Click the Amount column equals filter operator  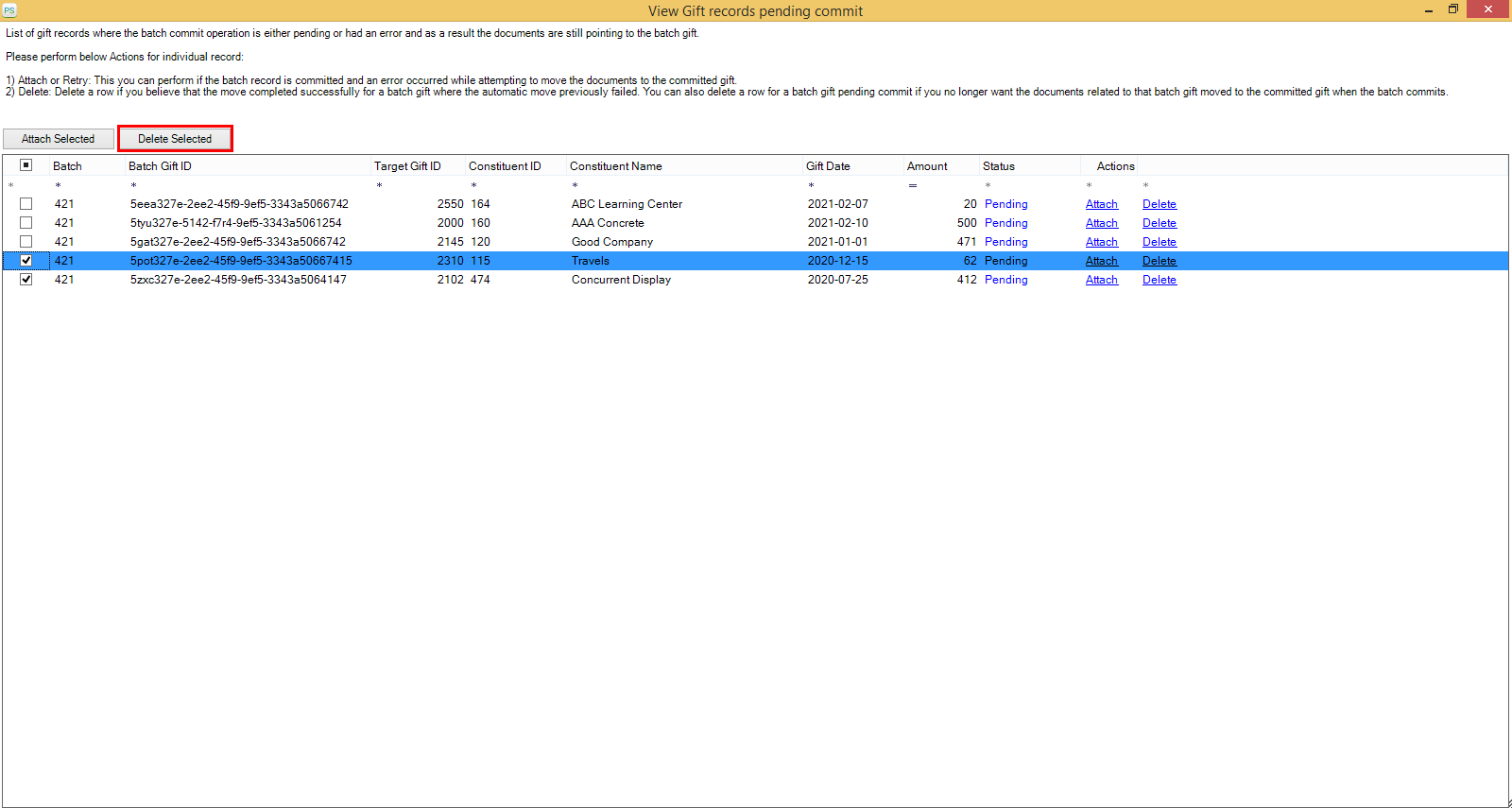[913, 185]
